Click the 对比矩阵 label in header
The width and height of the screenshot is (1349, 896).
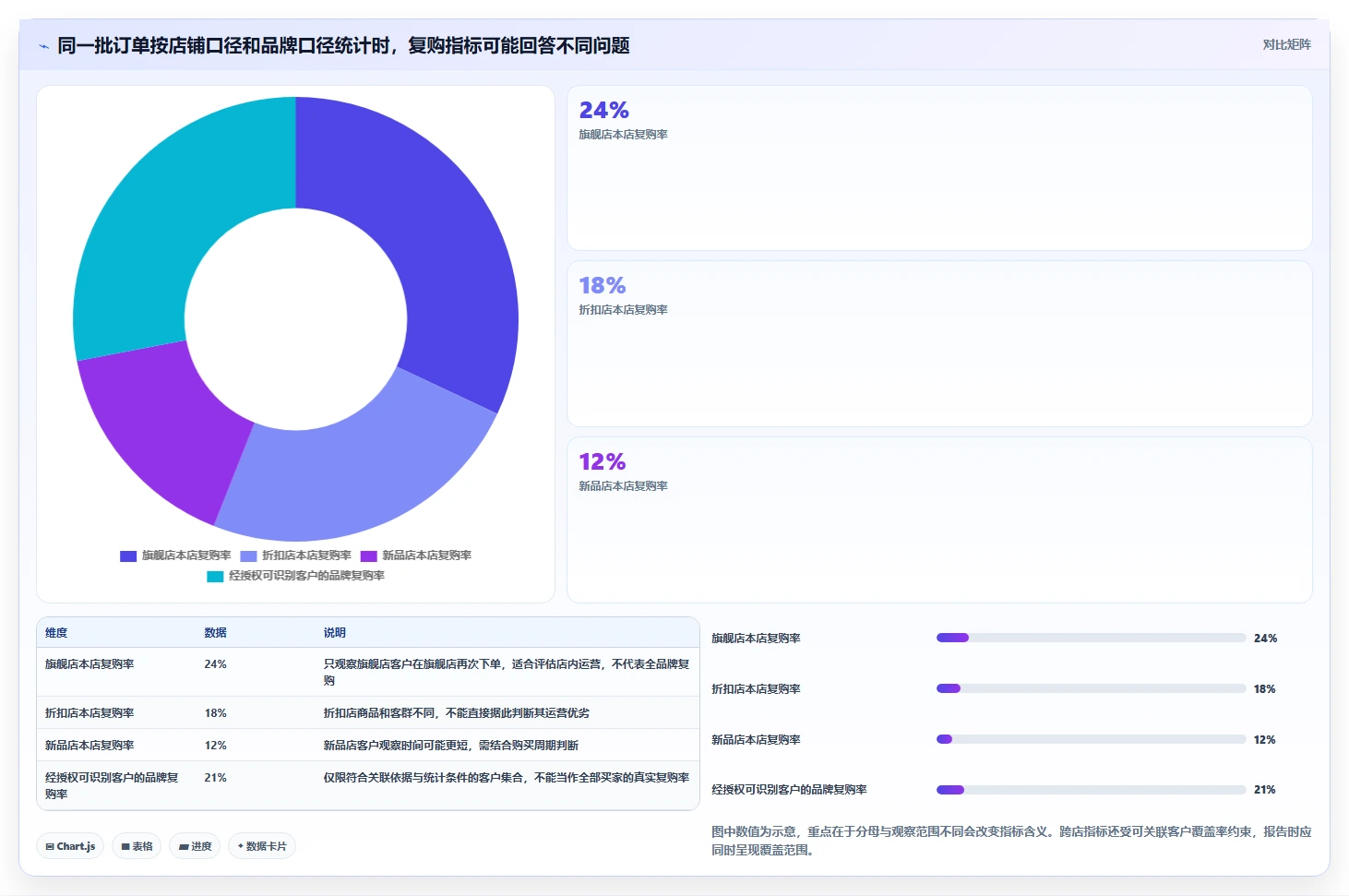coord(1286,44)
